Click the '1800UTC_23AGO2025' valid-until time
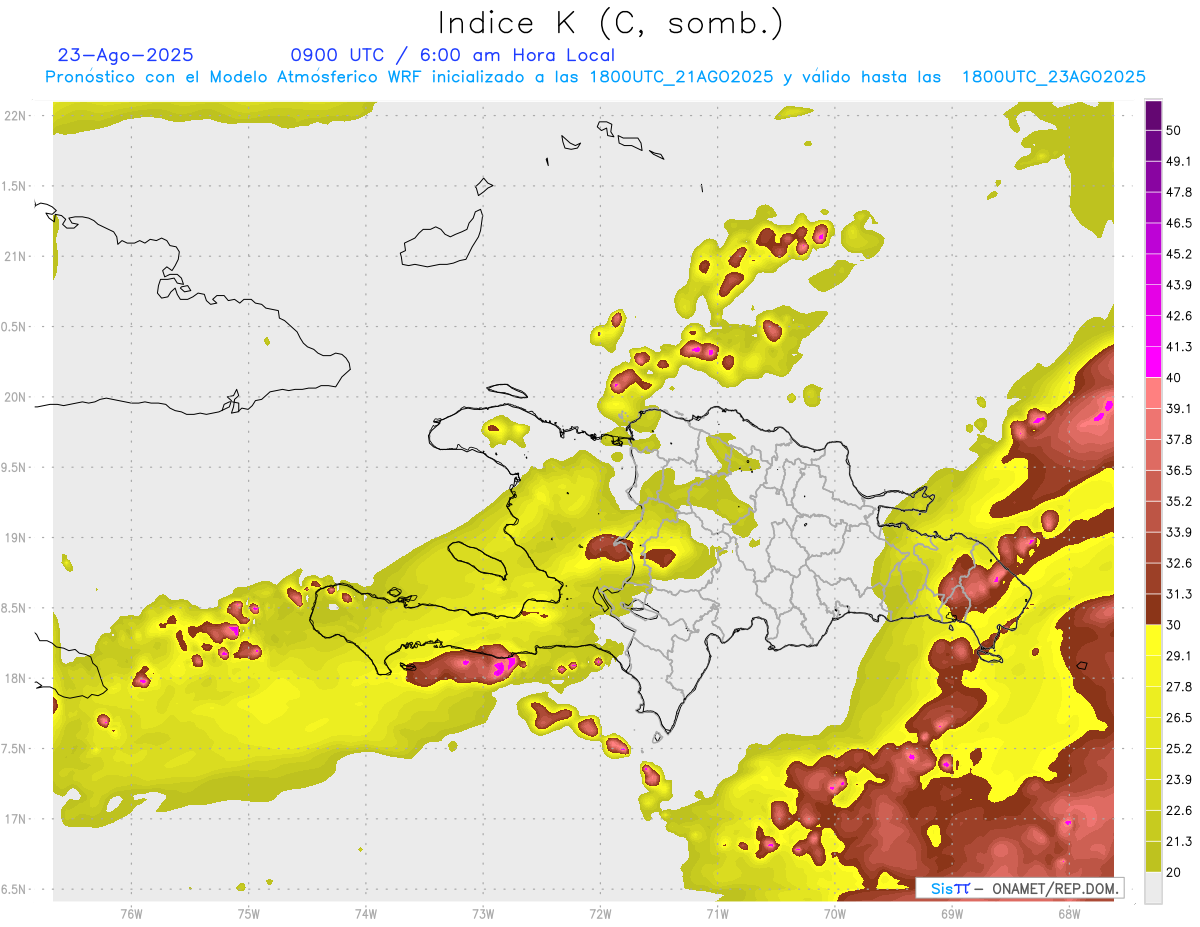Viewport: 1200px width, 927px height. pyautogui.click(x=1053, y=77)
